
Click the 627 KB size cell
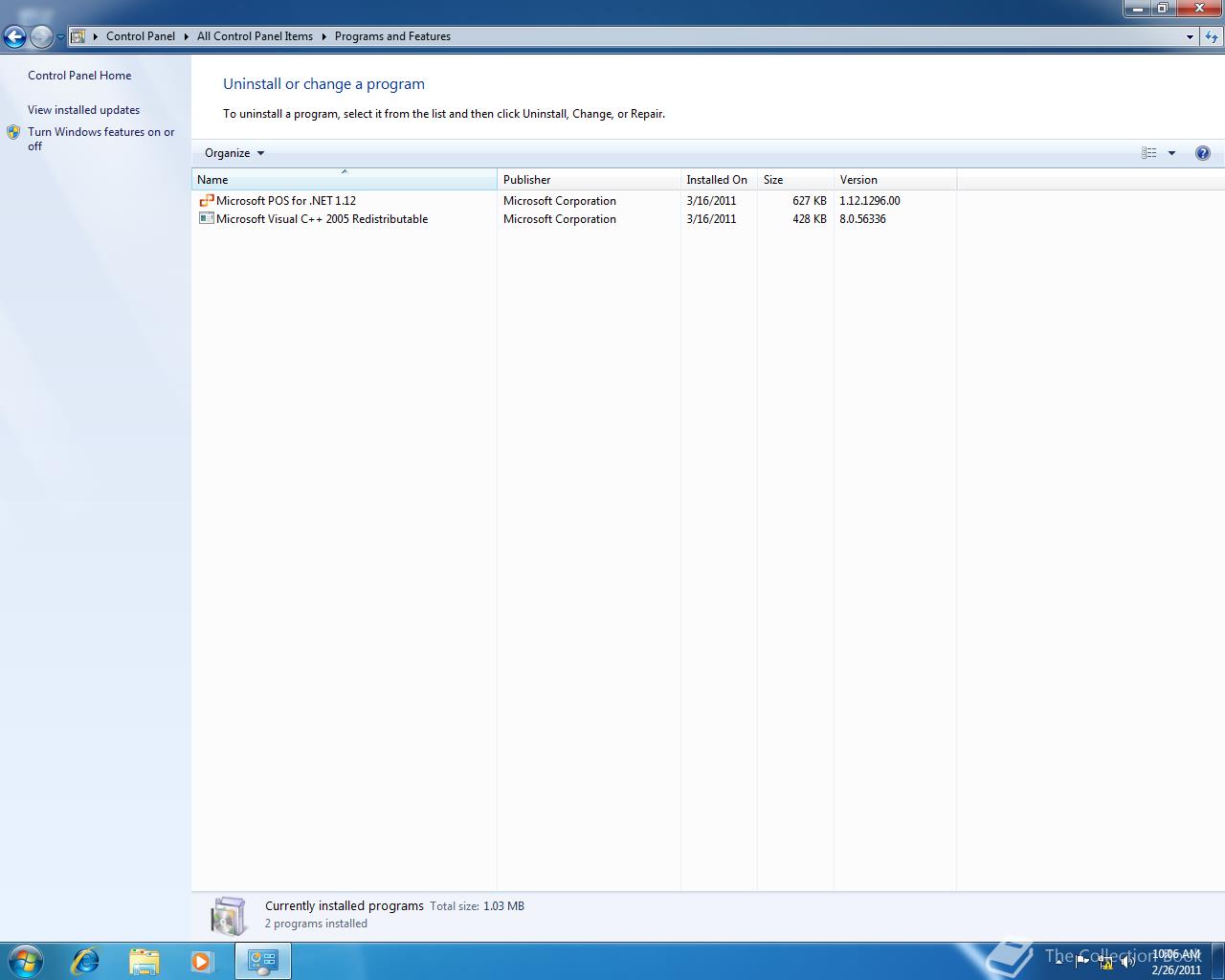809,201
